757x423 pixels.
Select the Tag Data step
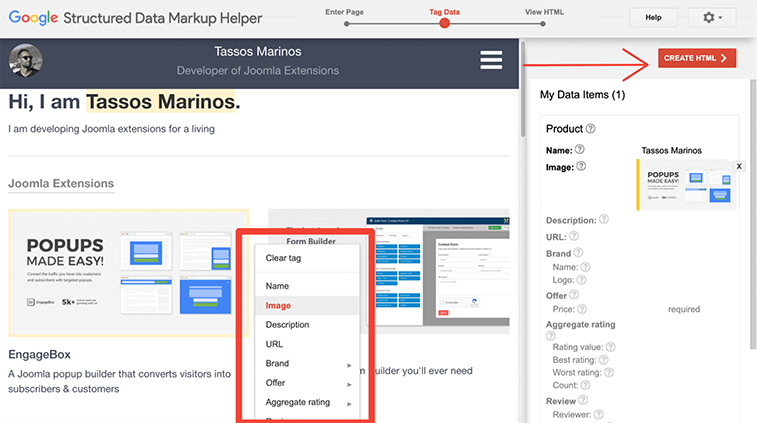[x=444, y=12]
